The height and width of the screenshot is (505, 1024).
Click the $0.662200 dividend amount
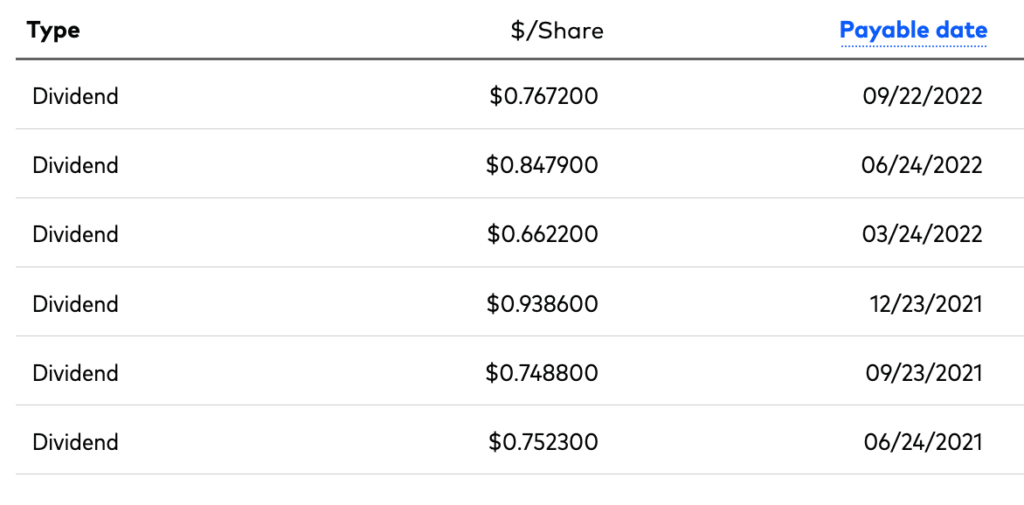click(543, 234)
